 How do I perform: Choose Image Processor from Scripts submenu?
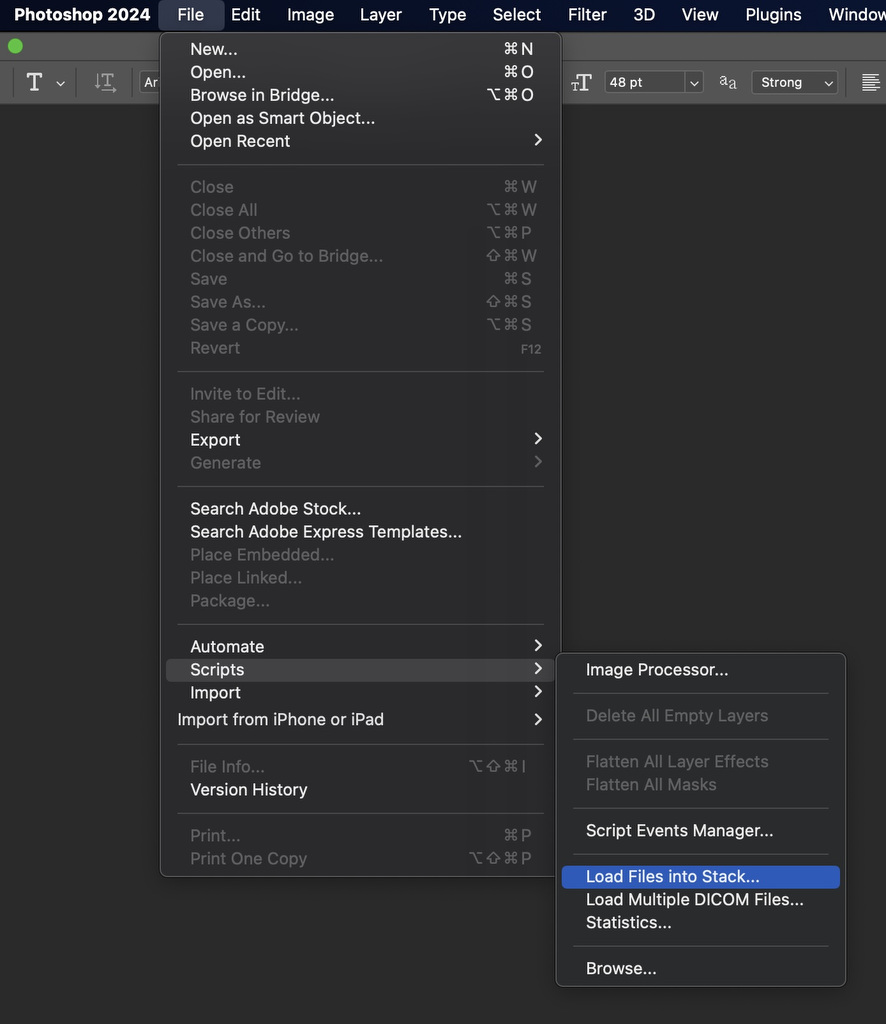coord(657,670)
